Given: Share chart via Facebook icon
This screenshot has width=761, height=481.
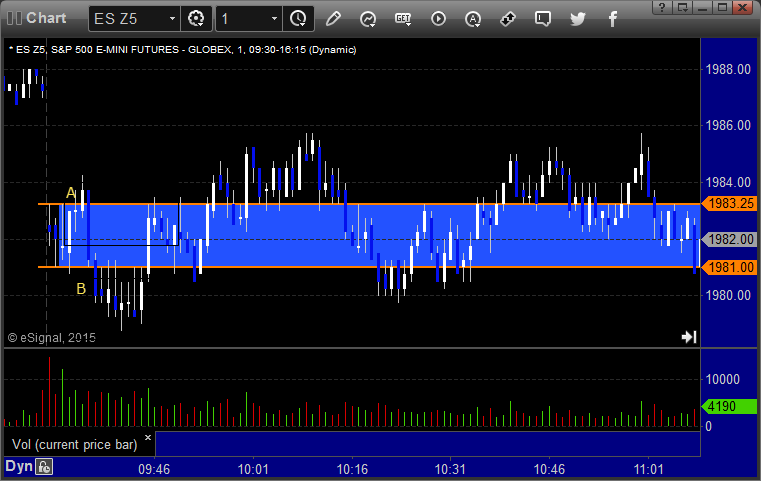Looking at the screenshot, I should [613, 19].
